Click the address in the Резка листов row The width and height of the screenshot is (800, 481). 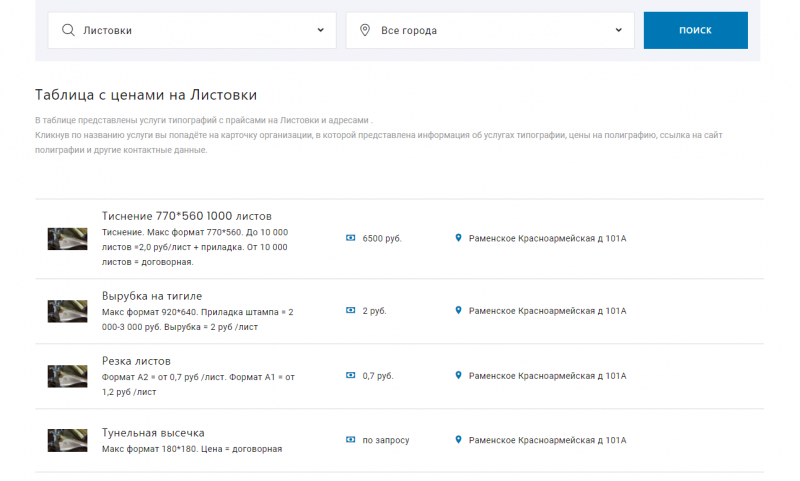pyautogui.click(x=547, y=376)
